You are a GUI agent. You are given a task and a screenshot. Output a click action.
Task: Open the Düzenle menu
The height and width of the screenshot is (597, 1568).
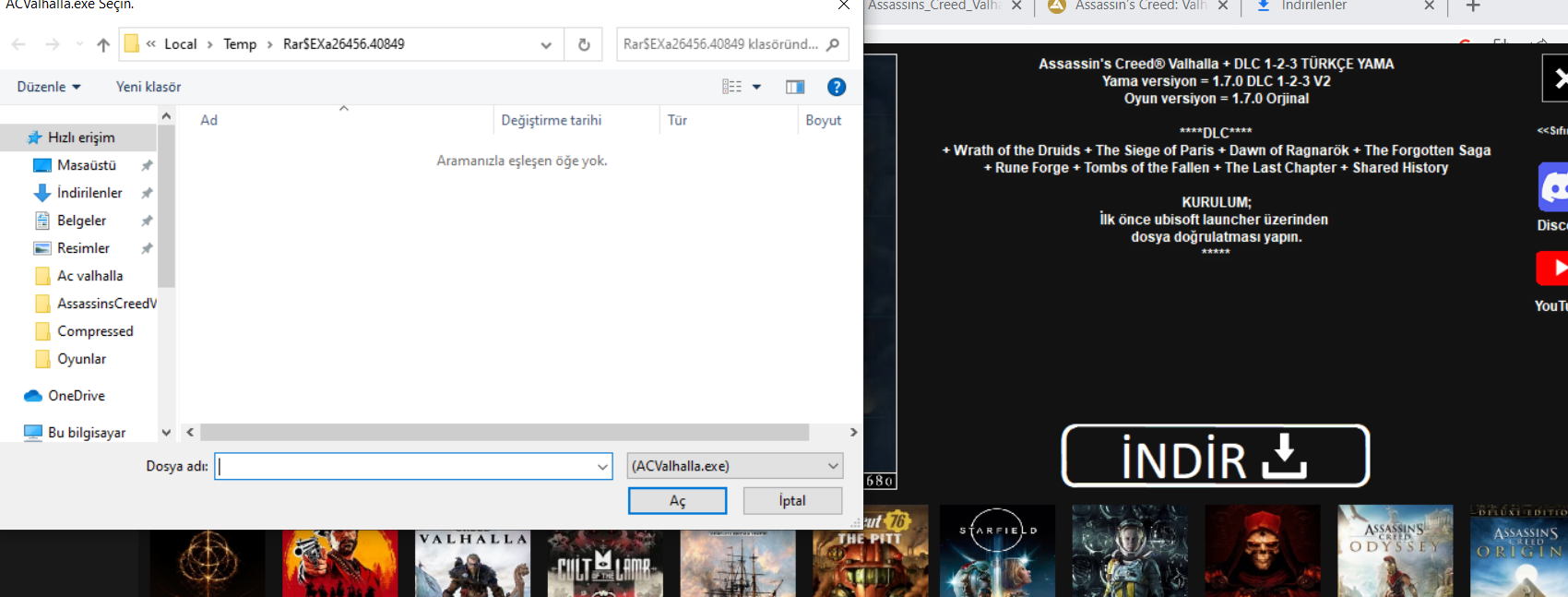click(49, 87)
